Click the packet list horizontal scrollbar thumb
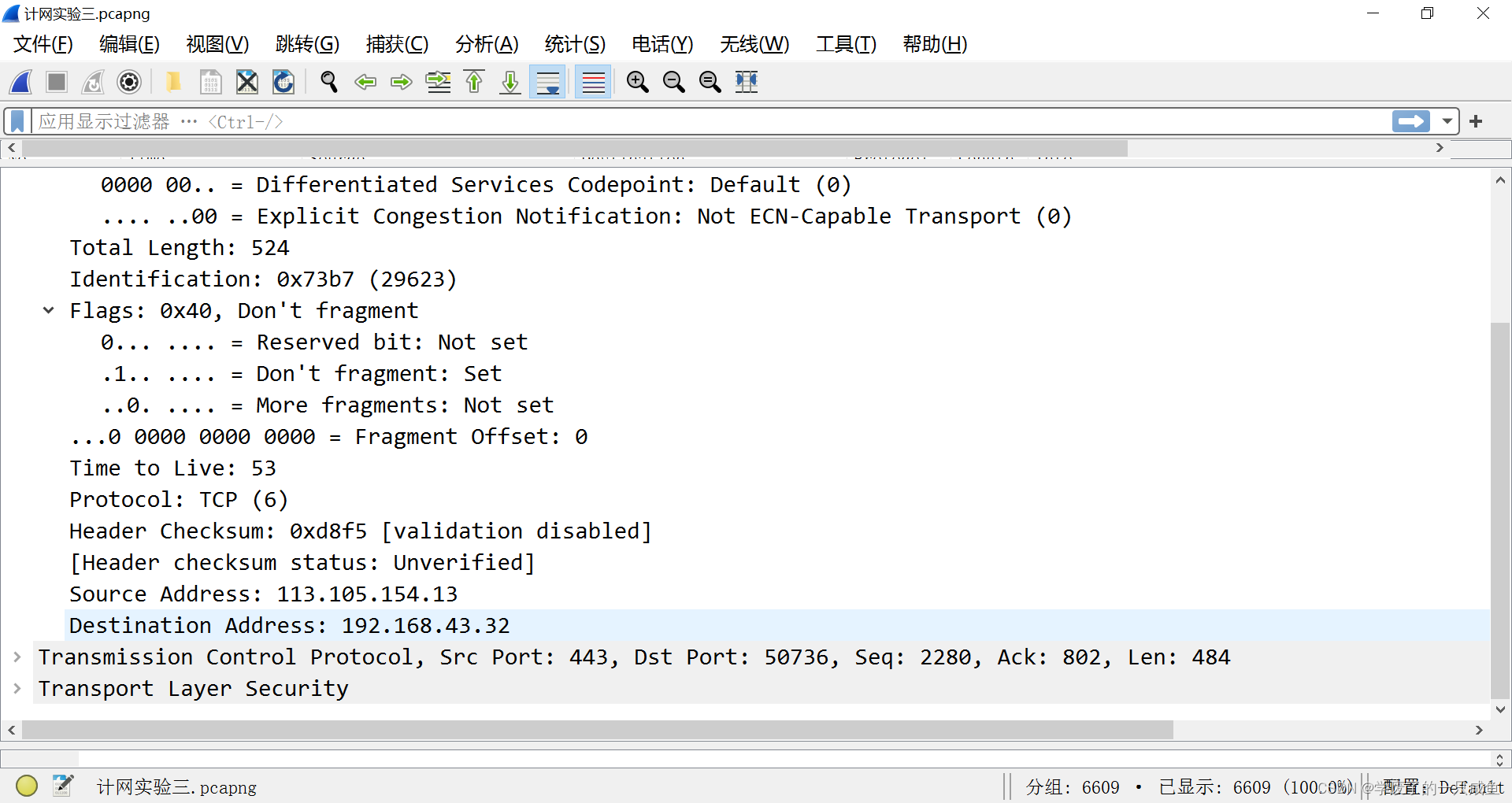 click(x=575, y=148)
